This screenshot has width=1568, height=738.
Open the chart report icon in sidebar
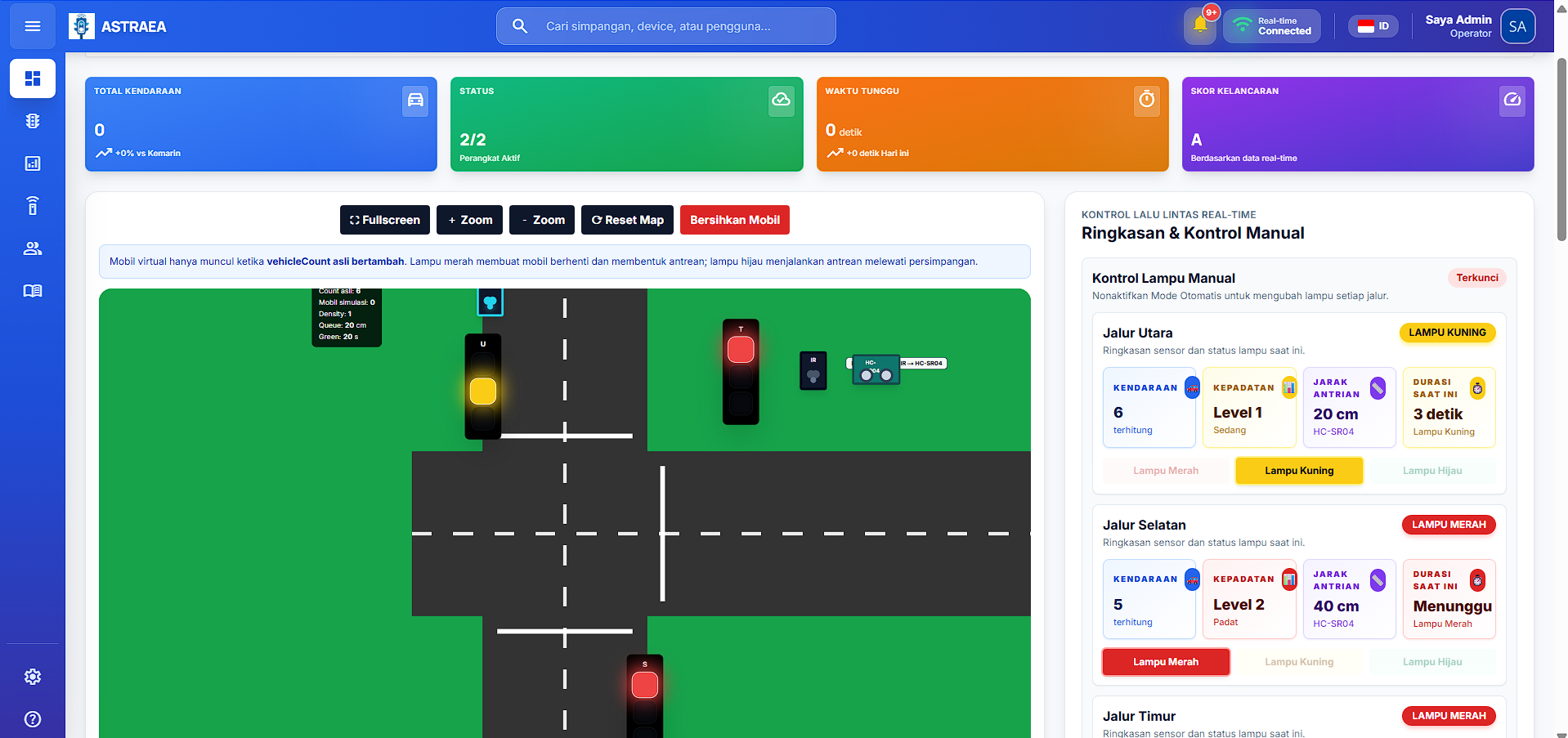[x=33, y=163]
